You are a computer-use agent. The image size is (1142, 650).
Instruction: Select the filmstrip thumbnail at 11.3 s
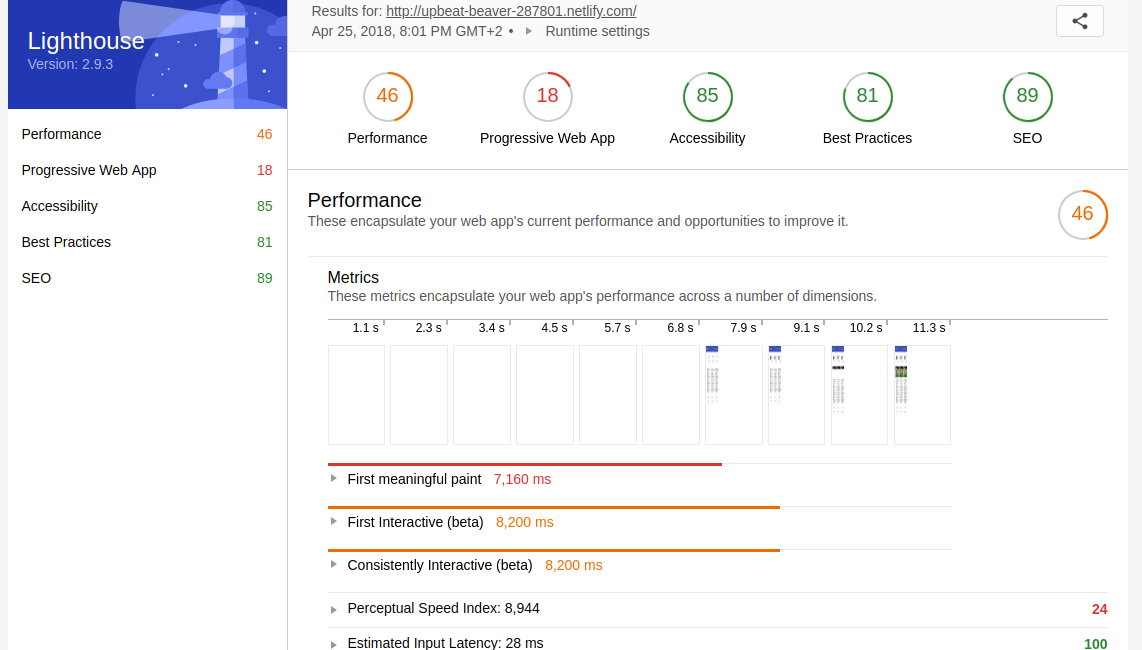click(923, 395)
